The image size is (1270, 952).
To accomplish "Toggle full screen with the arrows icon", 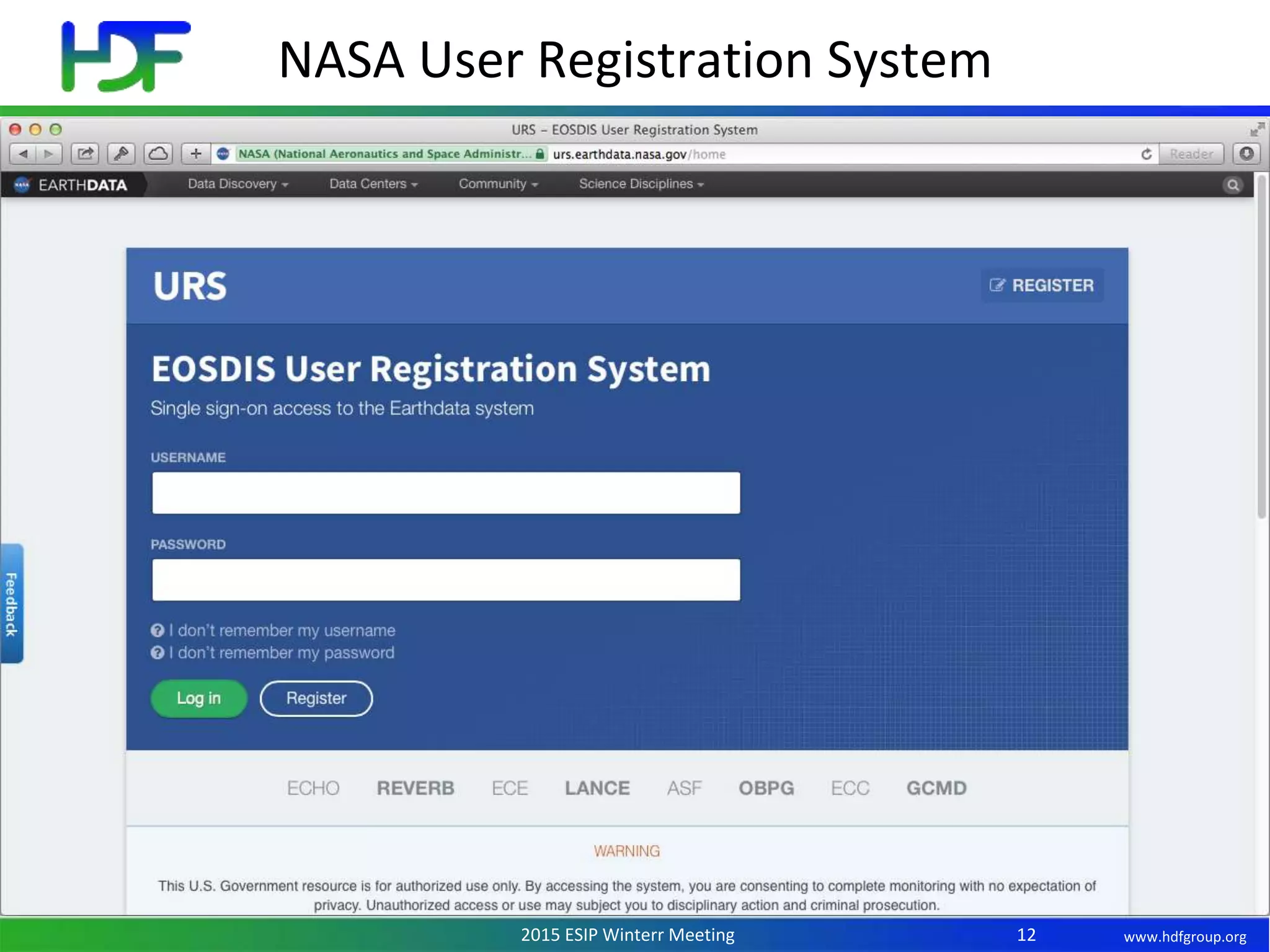I will [x=1257, y=129].
